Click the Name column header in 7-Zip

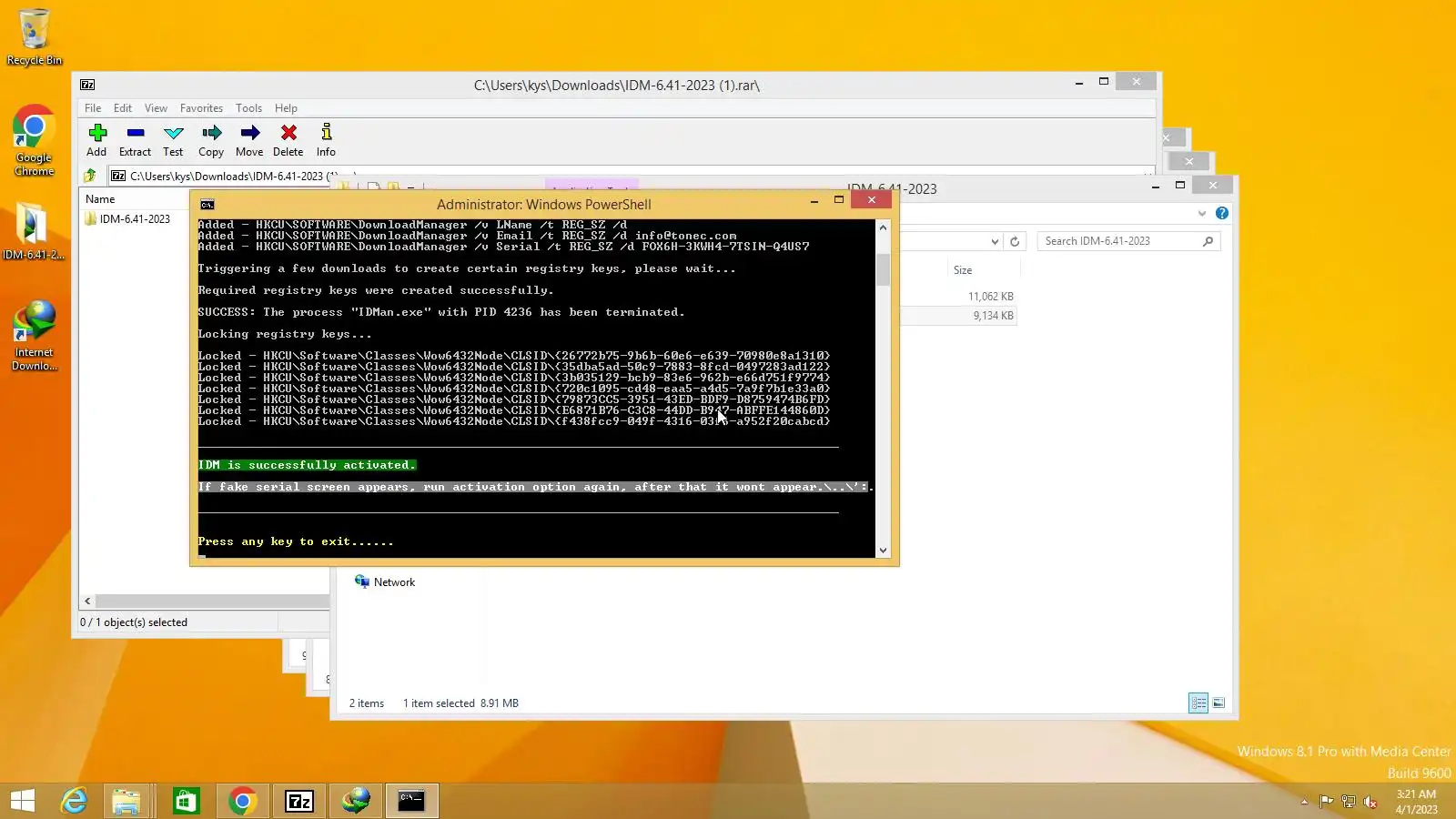[100, 199]
